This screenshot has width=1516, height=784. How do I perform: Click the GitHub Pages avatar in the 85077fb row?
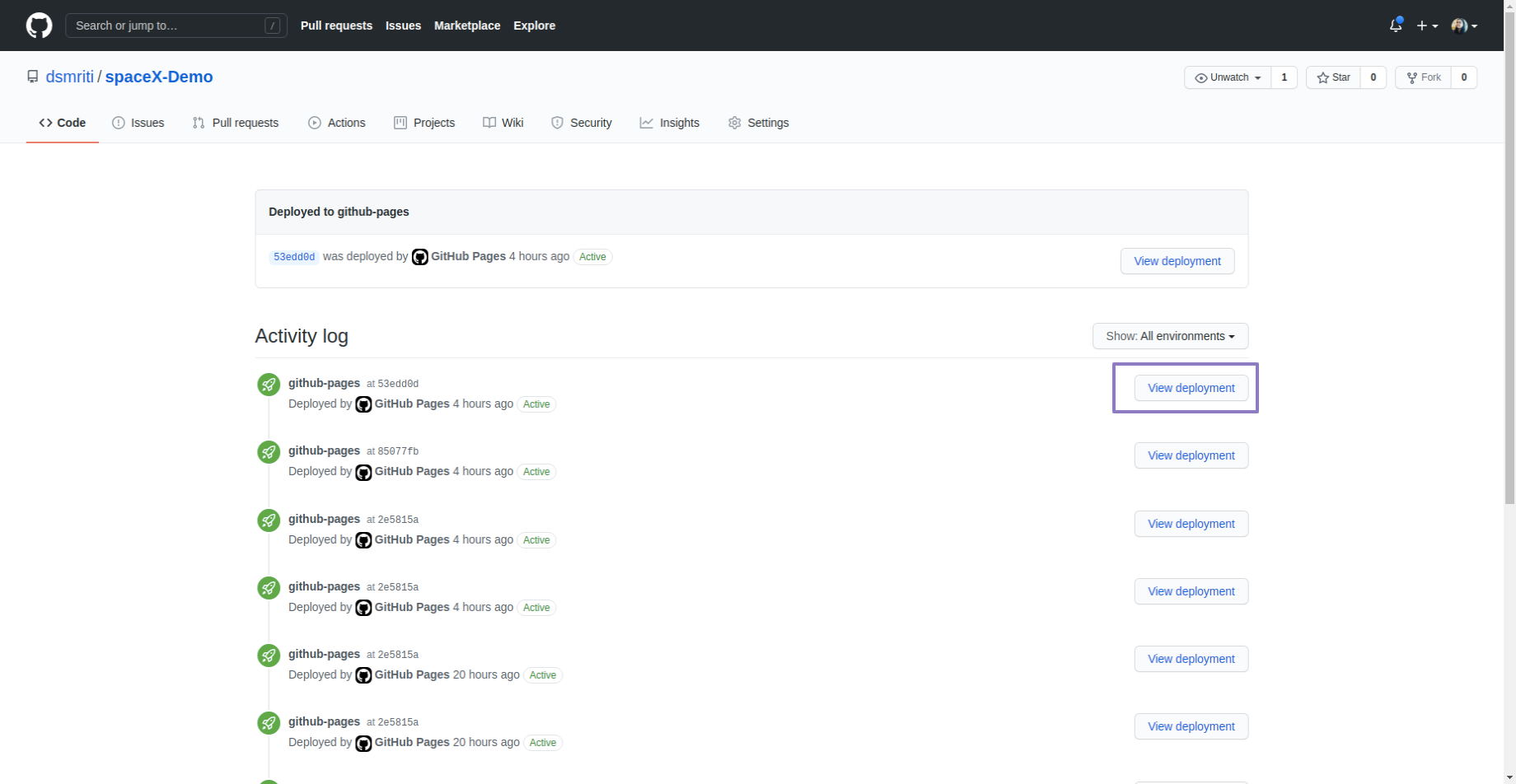(363, 472)
